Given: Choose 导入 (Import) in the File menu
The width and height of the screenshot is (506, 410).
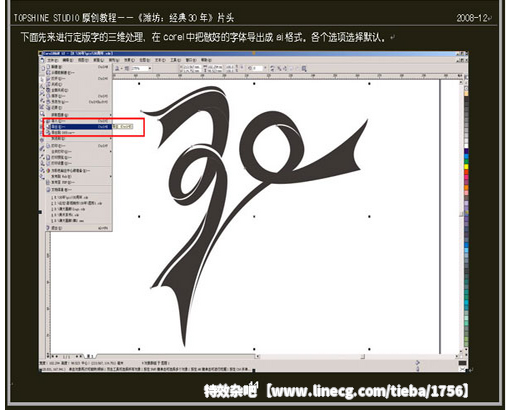Looking at the screenshot, I should pos(78,121).
